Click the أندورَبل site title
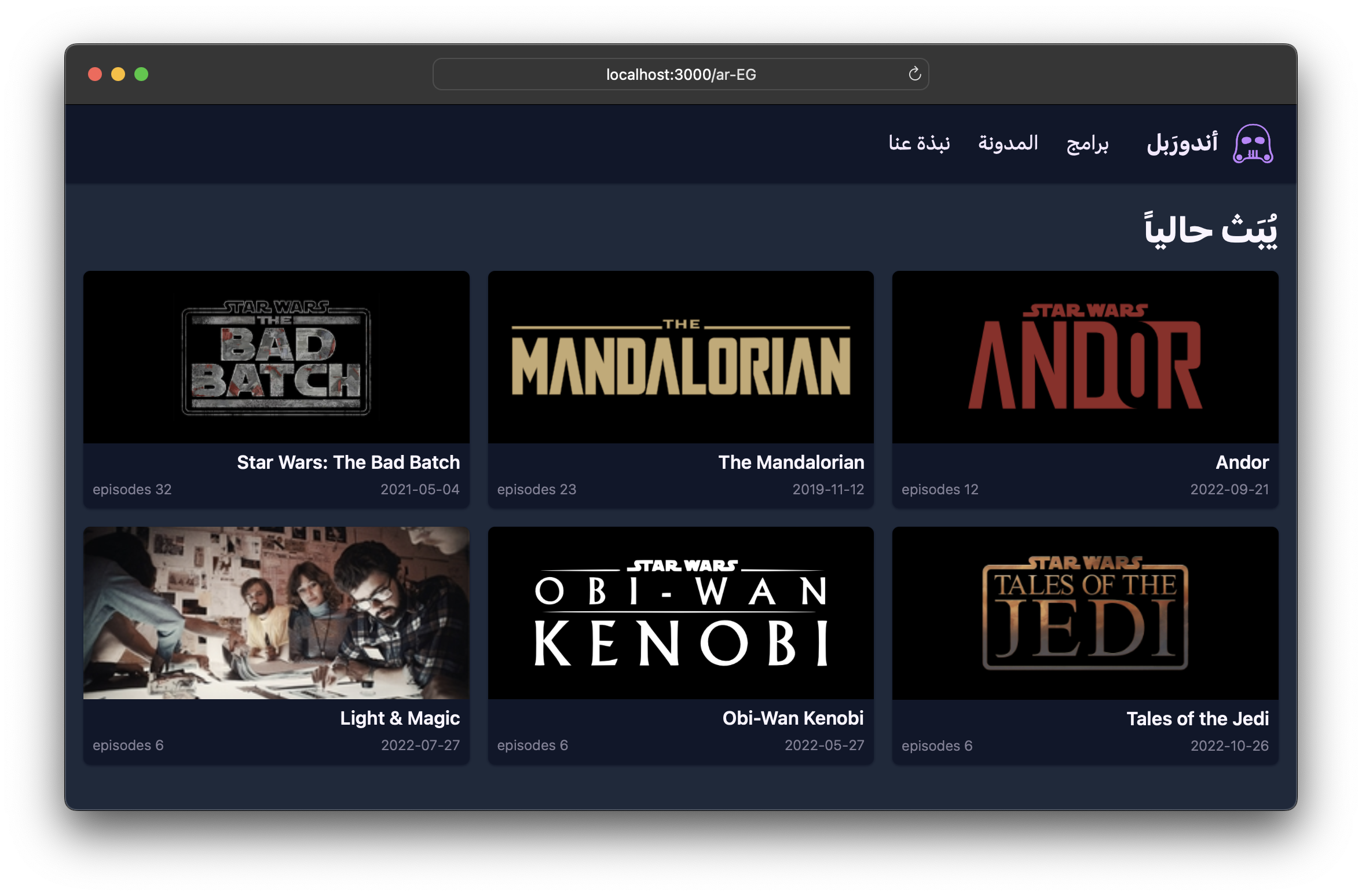This screenshot has height=896, width=1362. tap(1182, 143)
